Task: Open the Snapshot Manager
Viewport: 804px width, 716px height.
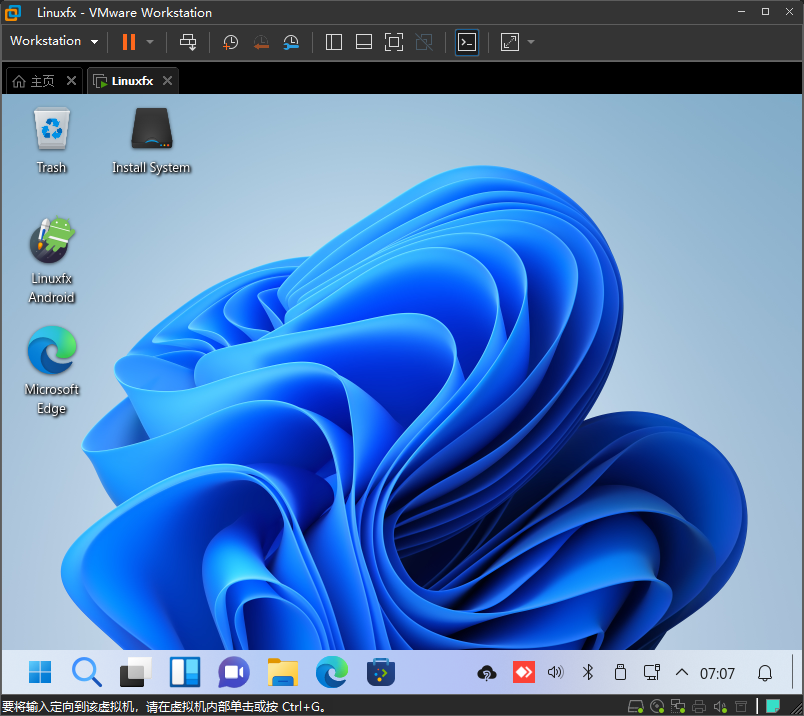Action: coord(291,42)
